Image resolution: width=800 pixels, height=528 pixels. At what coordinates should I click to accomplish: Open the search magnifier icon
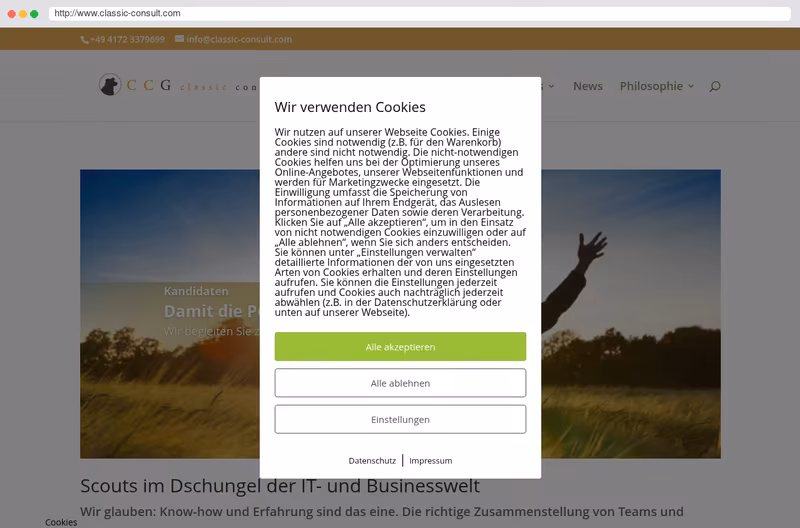715,86
